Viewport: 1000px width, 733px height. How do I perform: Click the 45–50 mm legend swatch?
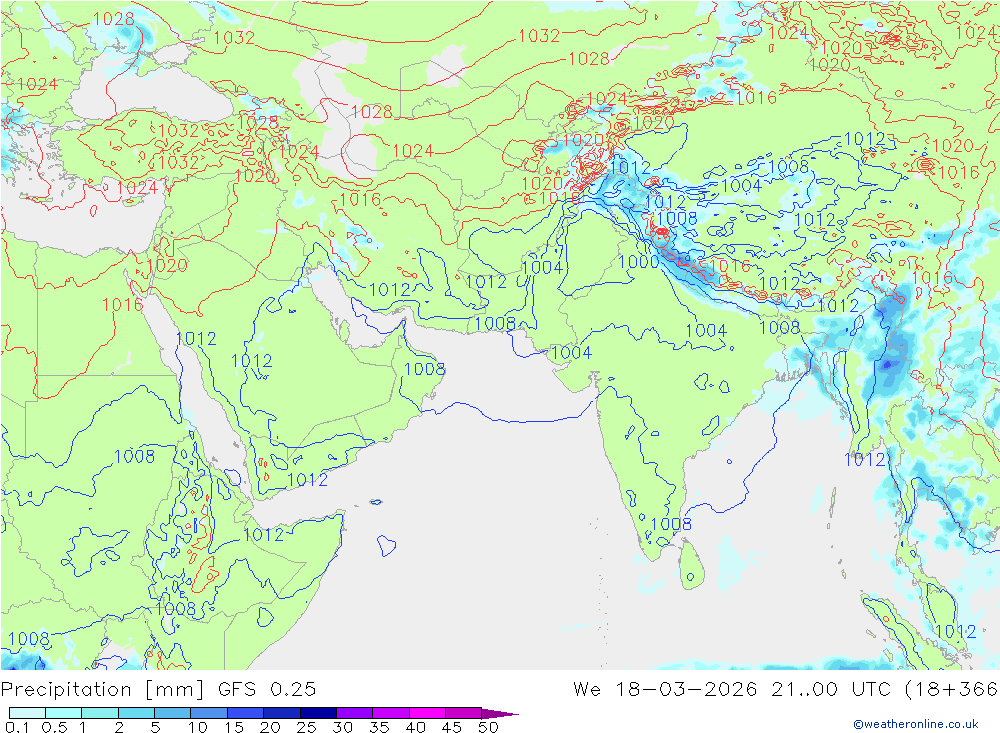[x=464, y=713]
